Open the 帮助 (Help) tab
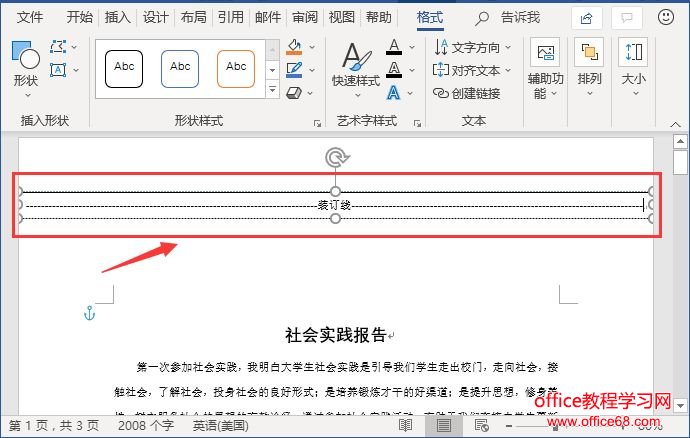 (x=378, y=18)
